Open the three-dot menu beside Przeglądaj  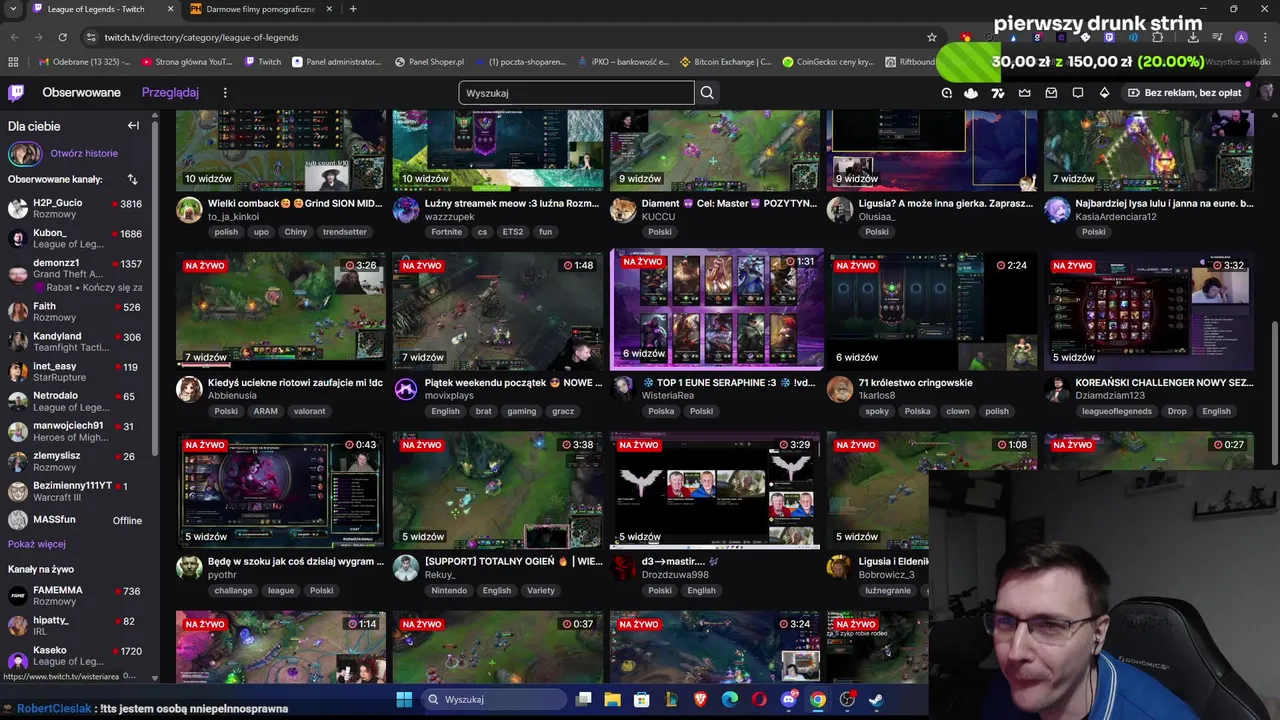click(225, 93)
